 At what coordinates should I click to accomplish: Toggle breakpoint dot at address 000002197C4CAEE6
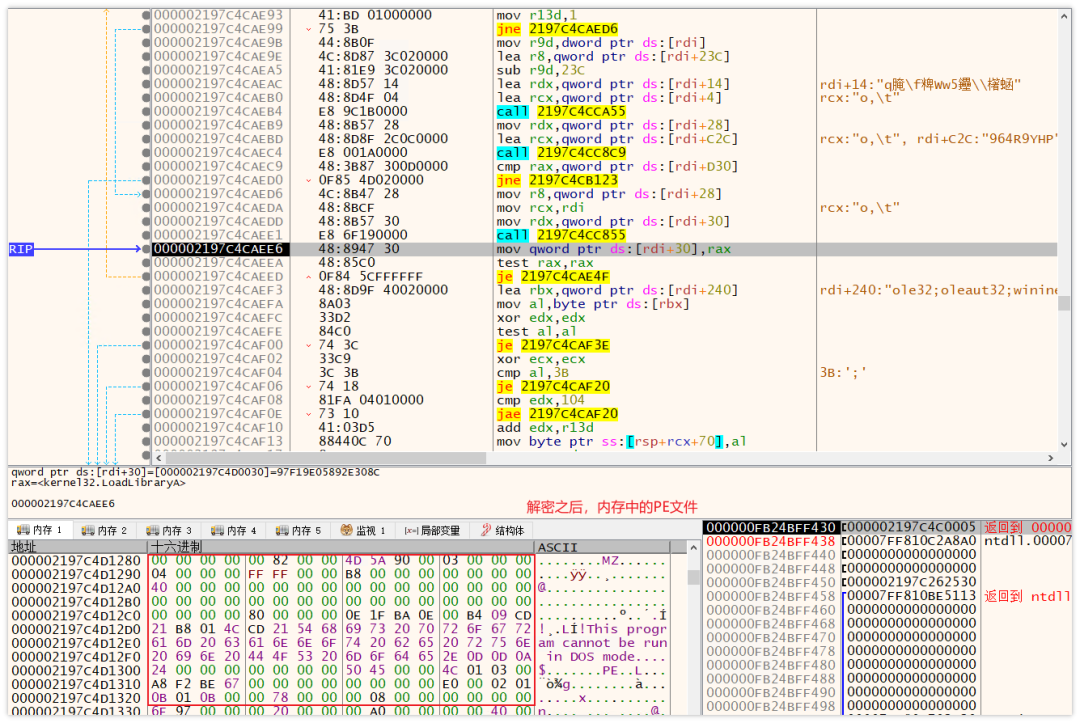click(146, 249)
